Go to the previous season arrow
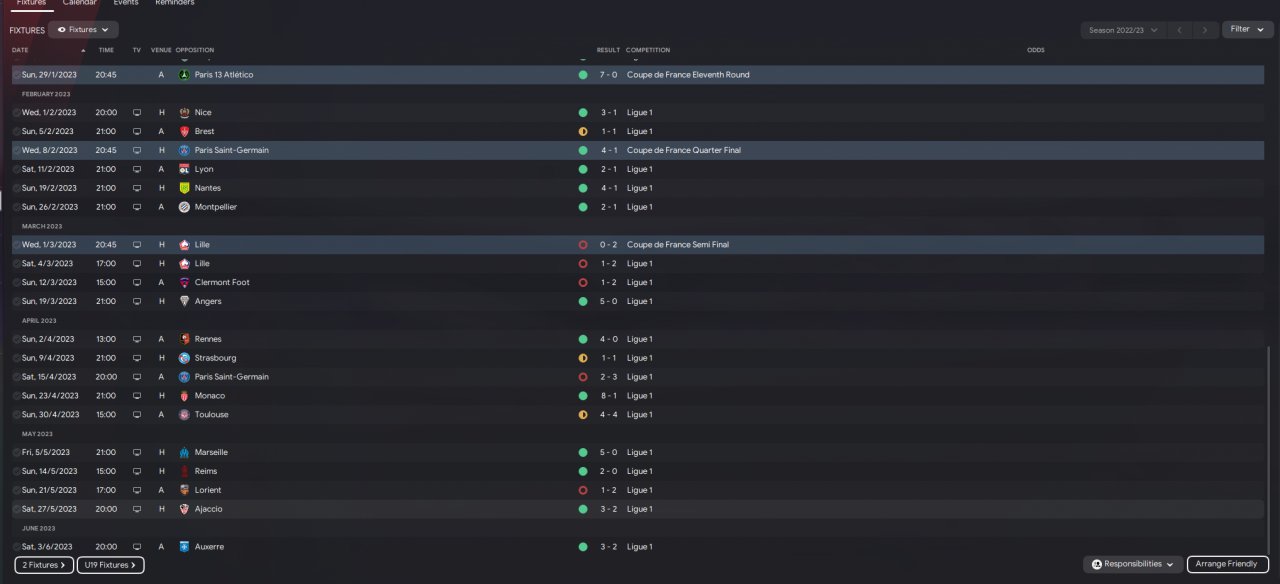The image size is (1280, 584). point(1179,30)
